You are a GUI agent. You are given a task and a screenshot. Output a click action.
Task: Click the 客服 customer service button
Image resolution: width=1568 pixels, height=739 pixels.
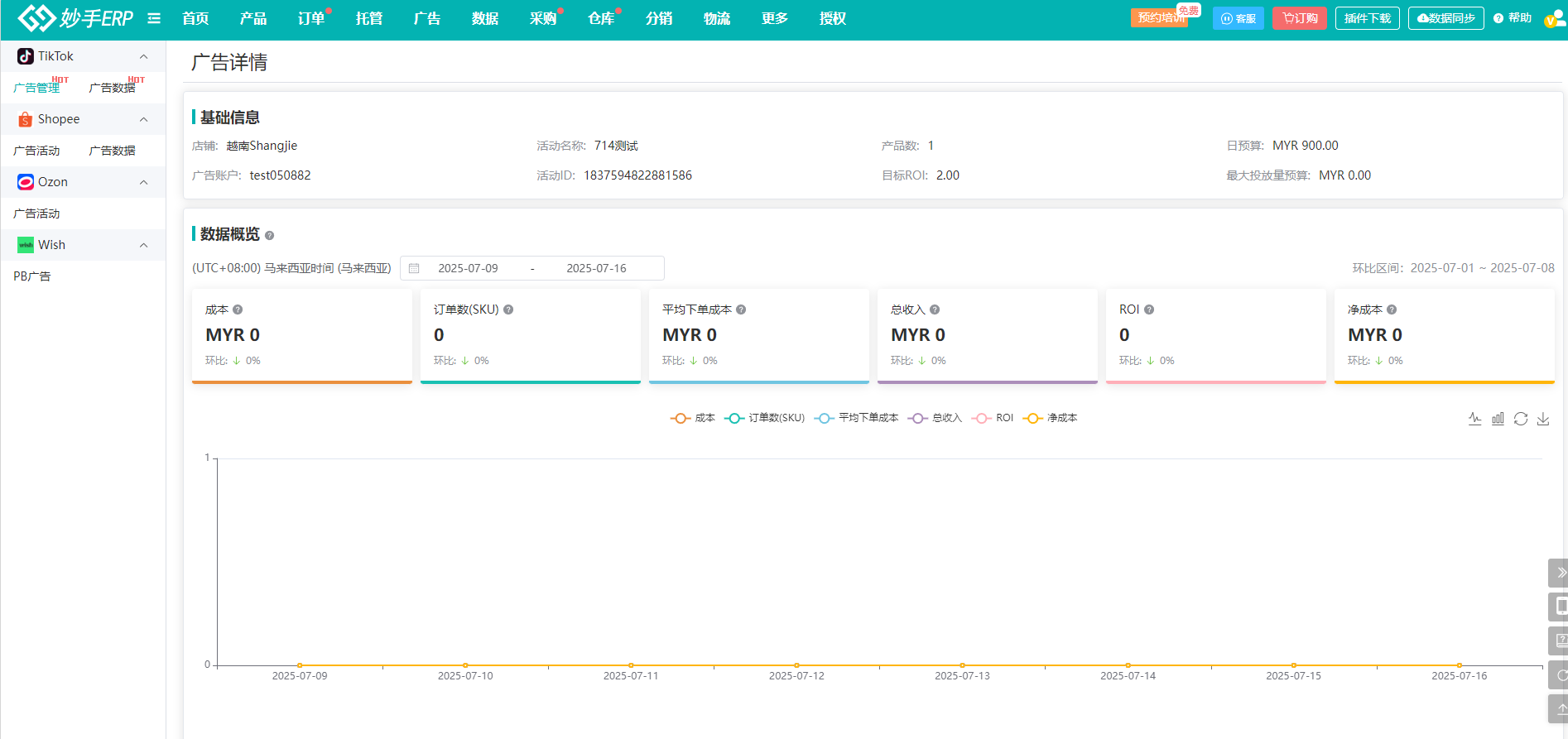pos(1239,18)
